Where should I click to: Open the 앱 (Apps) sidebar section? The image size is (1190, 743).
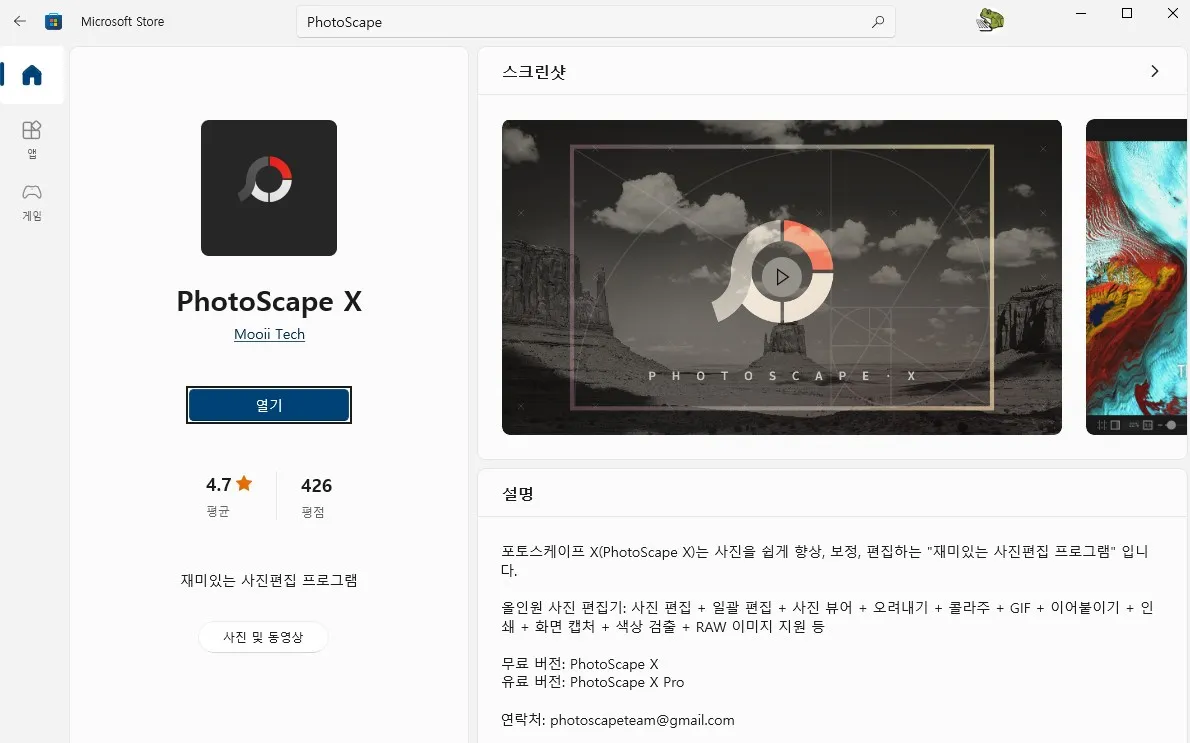[32, 140]
